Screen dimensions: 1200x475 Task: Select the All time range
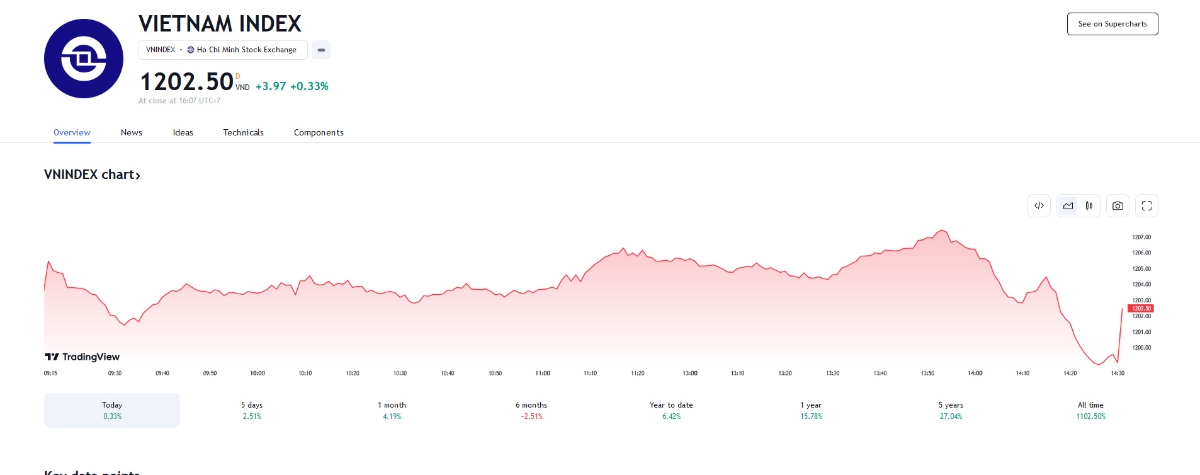(1089, 410)
